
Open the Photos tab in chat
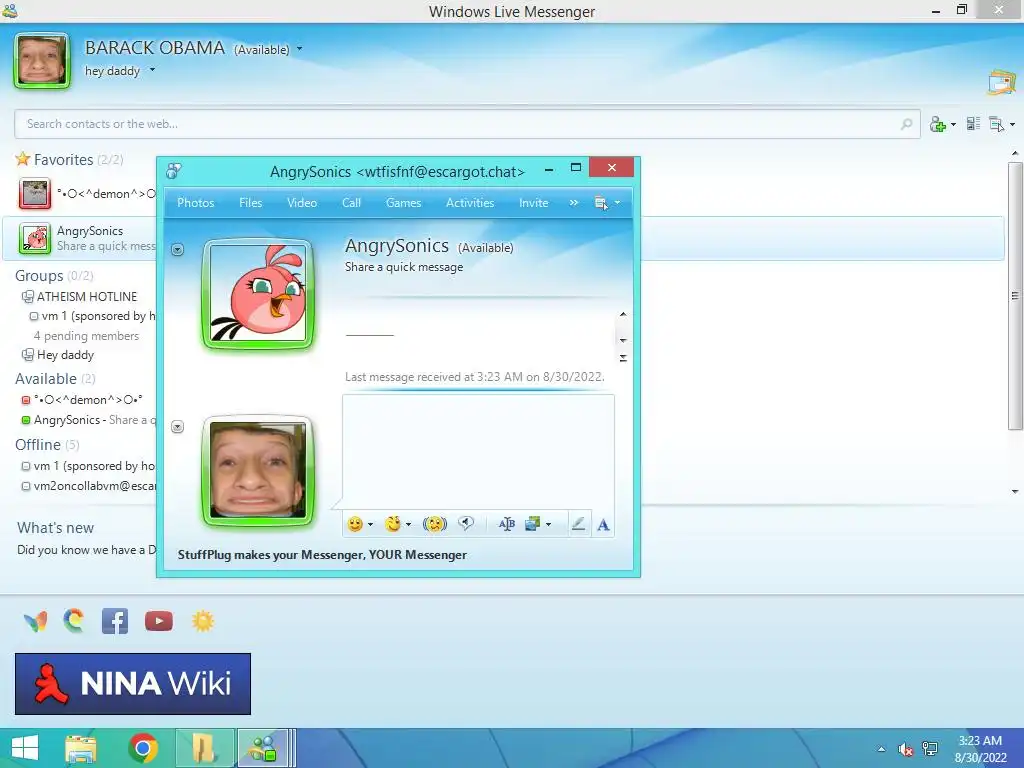coord(195,203)
